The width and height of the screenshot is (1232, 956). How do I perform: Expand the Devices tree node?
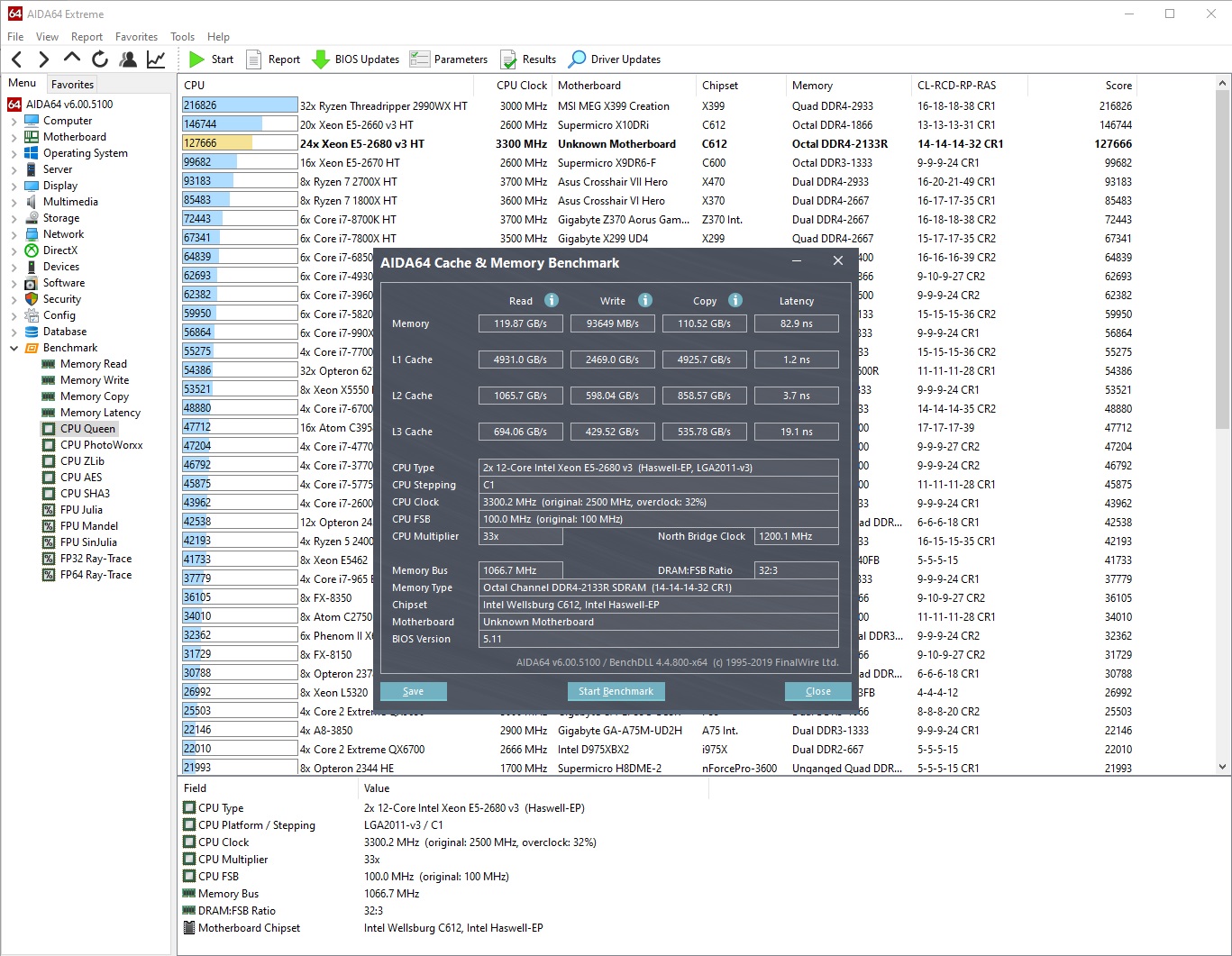coord(14,267)
